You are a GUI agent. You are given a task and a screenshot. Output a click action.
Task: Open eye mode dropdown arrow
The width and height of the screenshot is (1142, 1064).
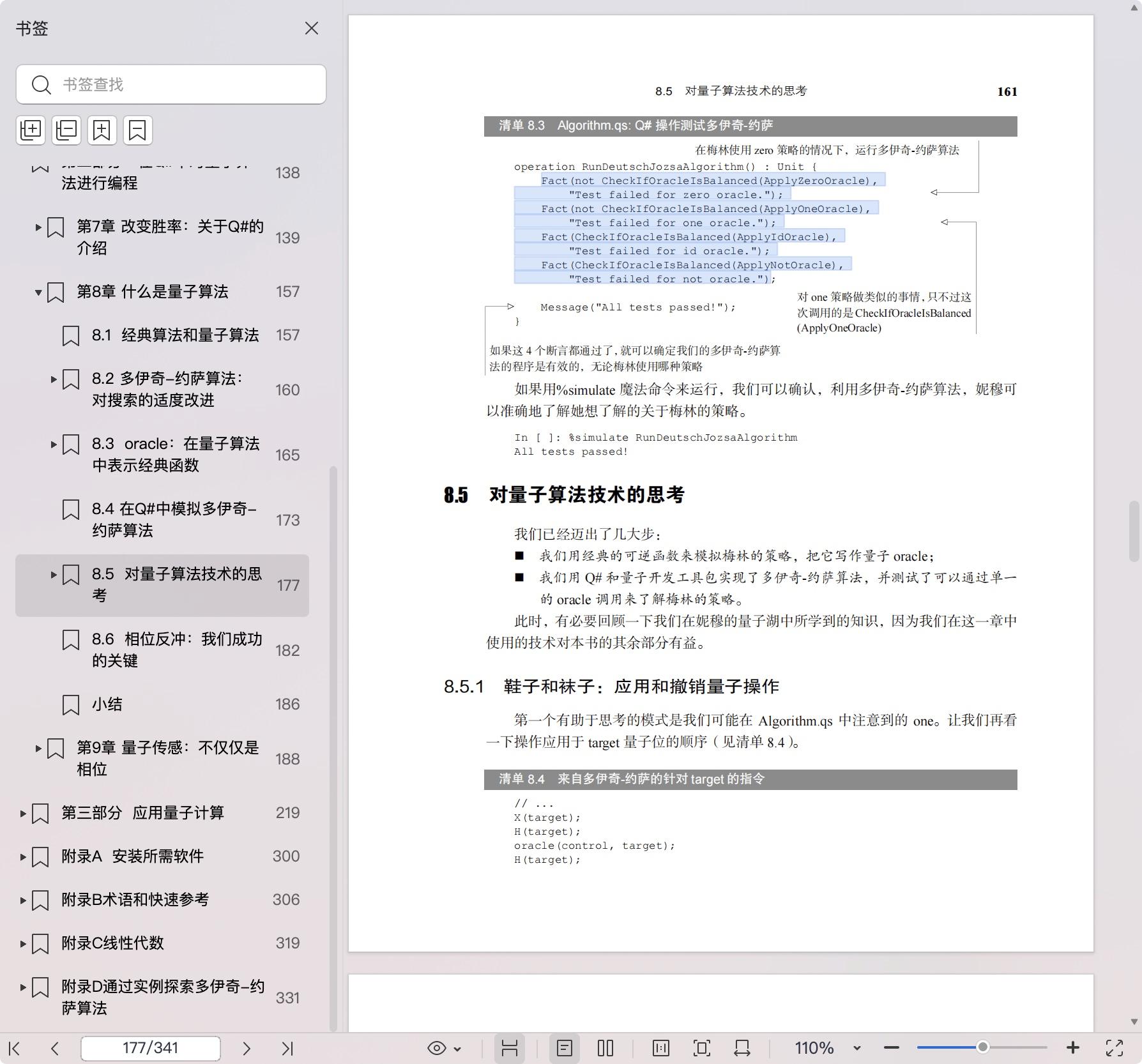coord(457,1049)
